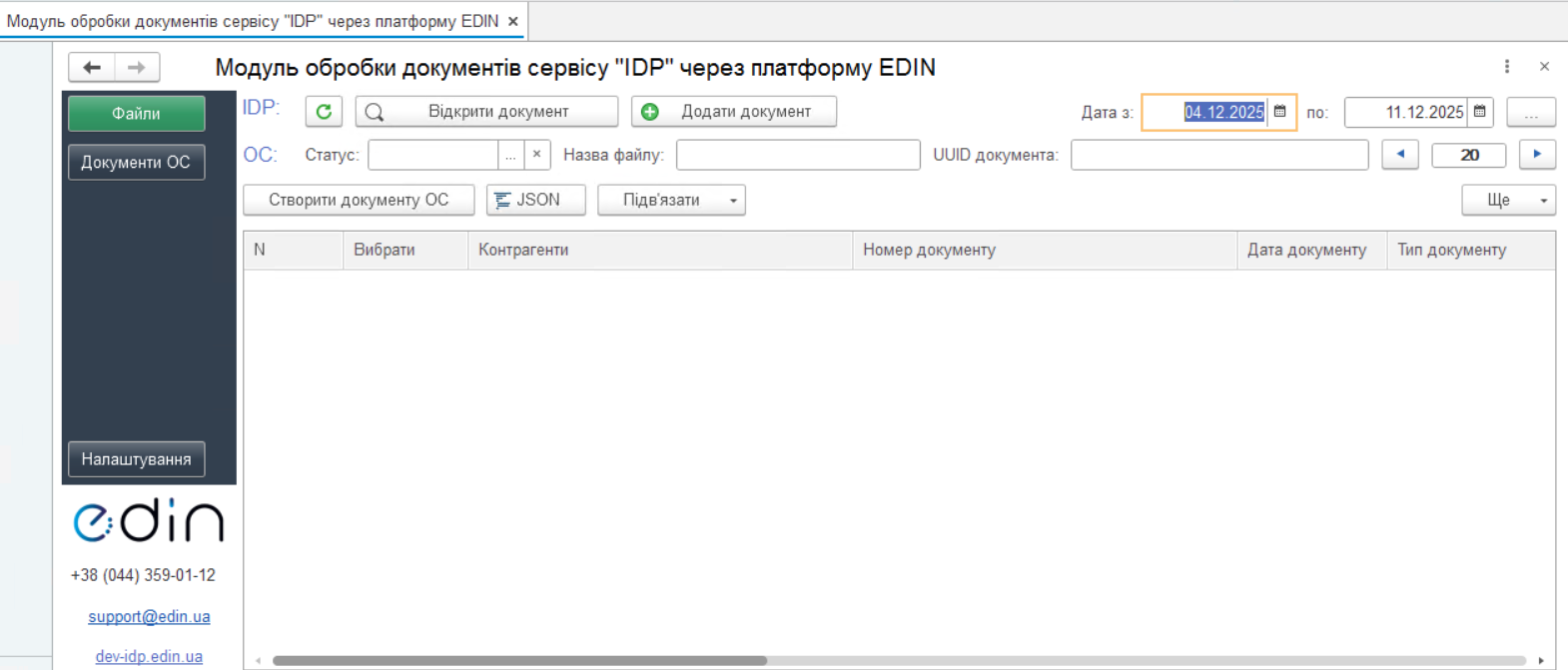Click the Додати документ button
The image size is (1568, 670).
734,112
